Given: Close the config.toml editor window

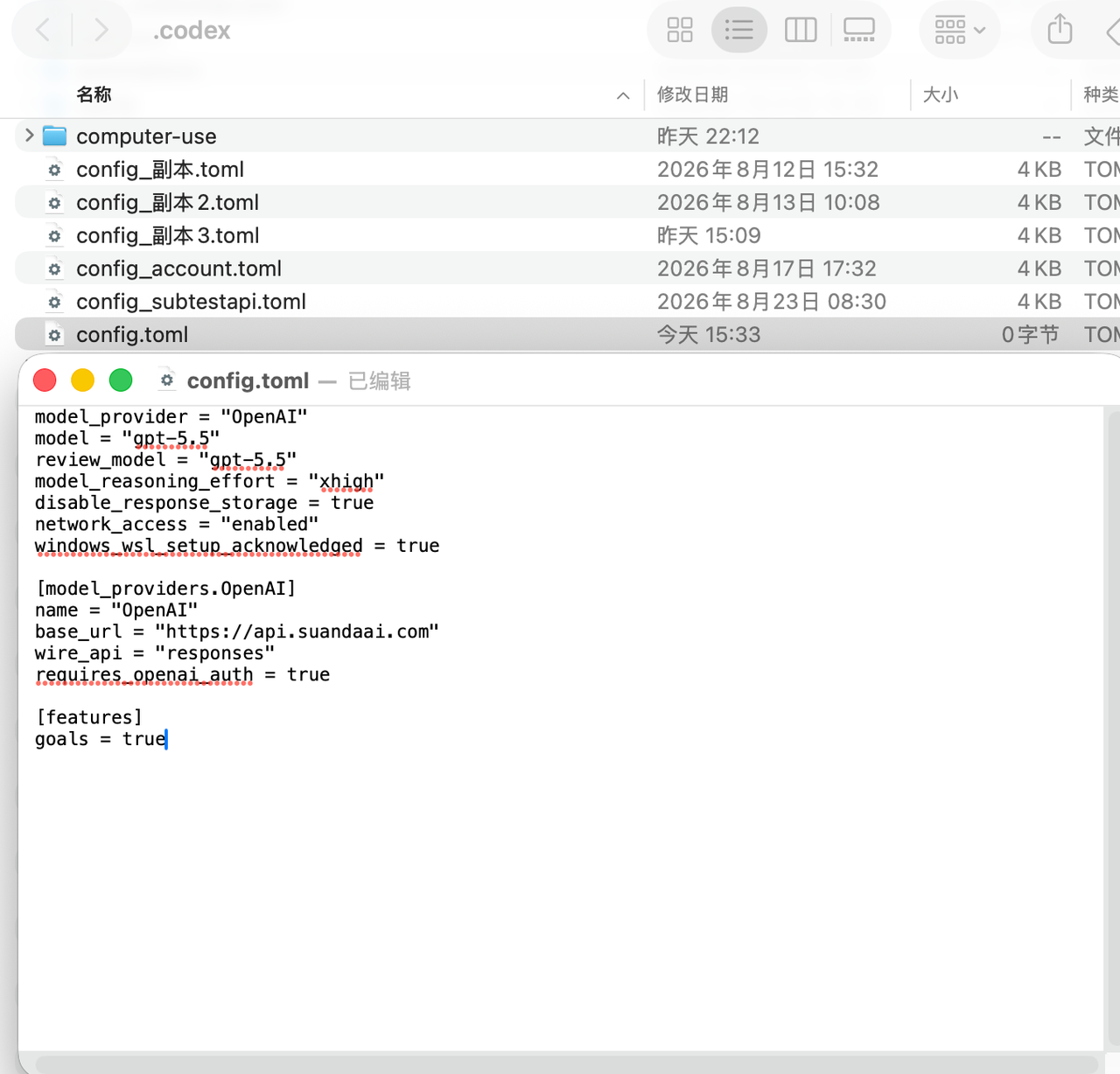Looking at the screenshot, I should (45, 380).
